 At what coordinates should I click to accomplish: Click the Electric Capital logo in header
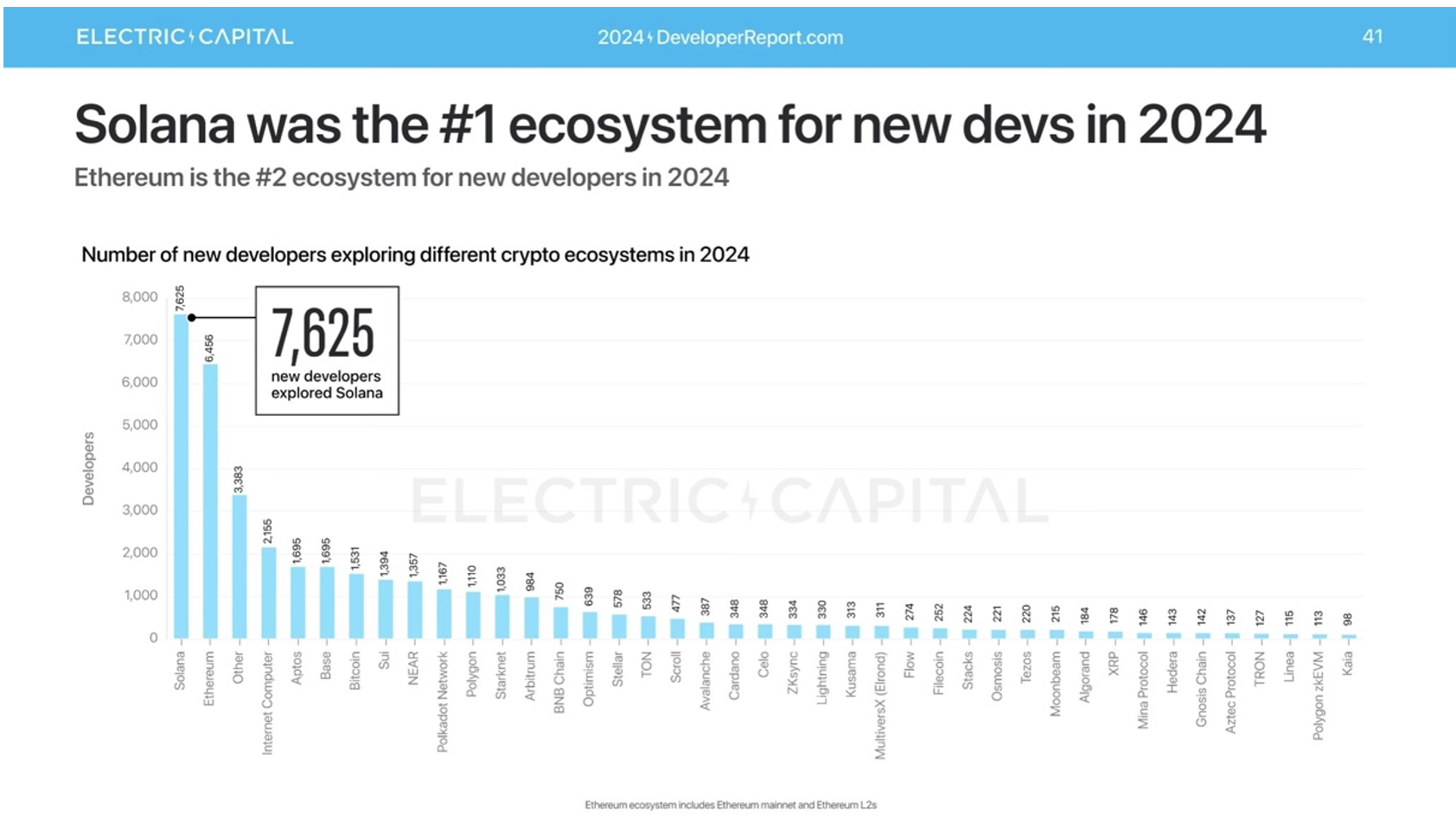click(185, 36)
